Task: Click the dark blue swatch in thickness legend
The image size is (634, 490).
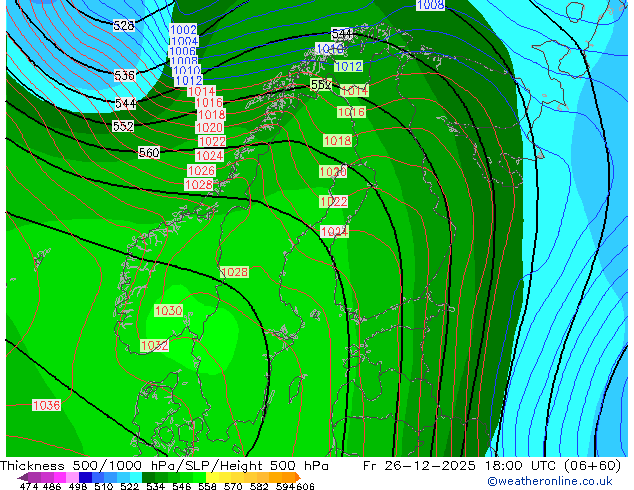Action: tap(85, 477)
